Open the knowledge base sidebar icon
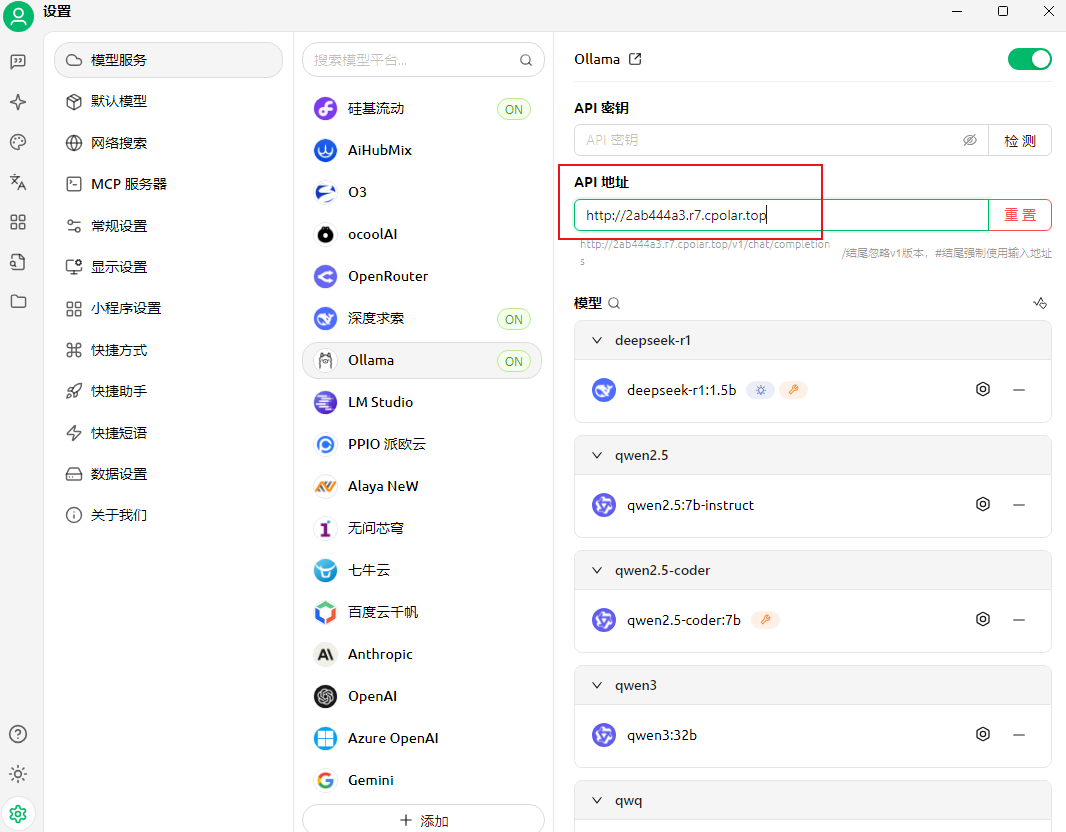The height and width of the screenshot is (832, 1066). coord(18,262)
